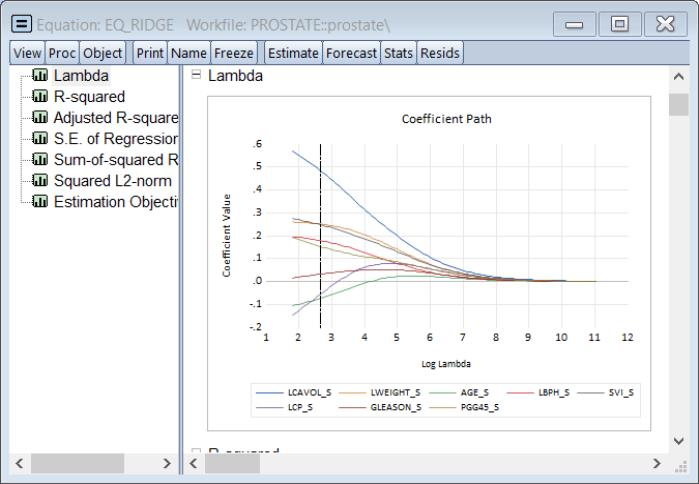Expand the R-squared section below the chart
The width and height of the screenshot is (699, 484).
pos(196,454)
